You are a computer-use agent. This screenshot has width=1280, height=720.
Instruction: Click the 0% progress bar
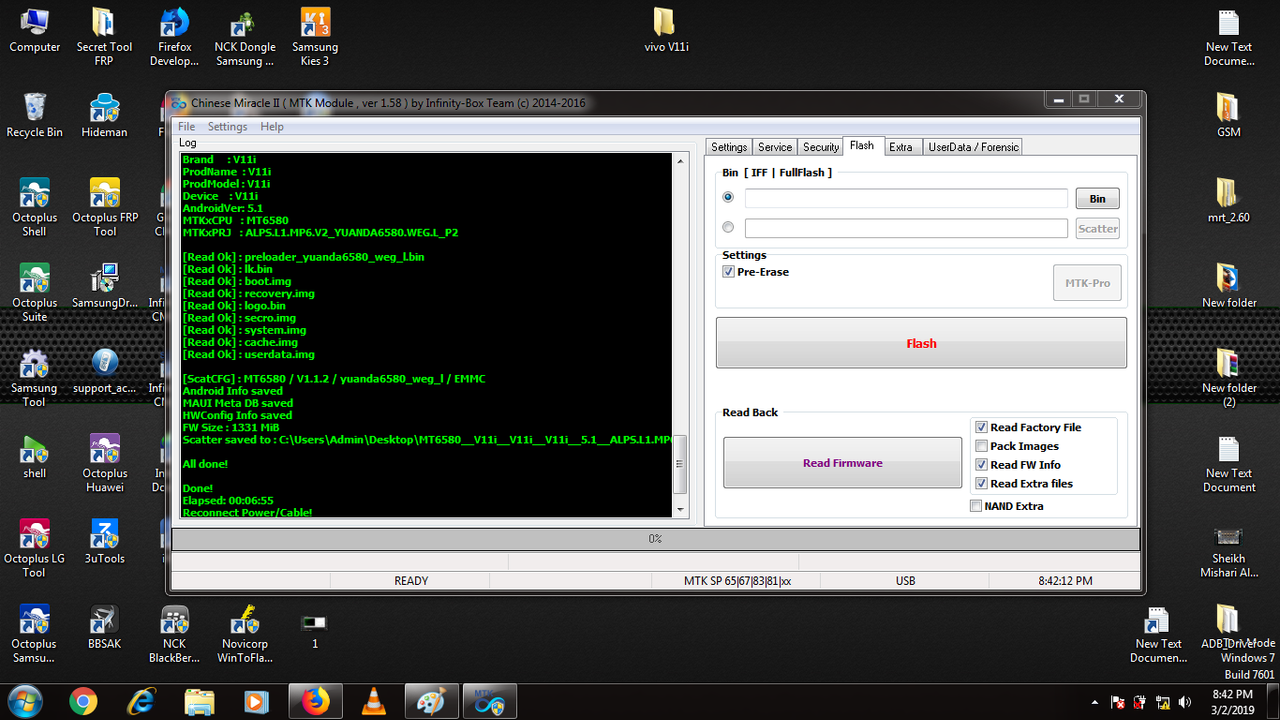(655, 539)
